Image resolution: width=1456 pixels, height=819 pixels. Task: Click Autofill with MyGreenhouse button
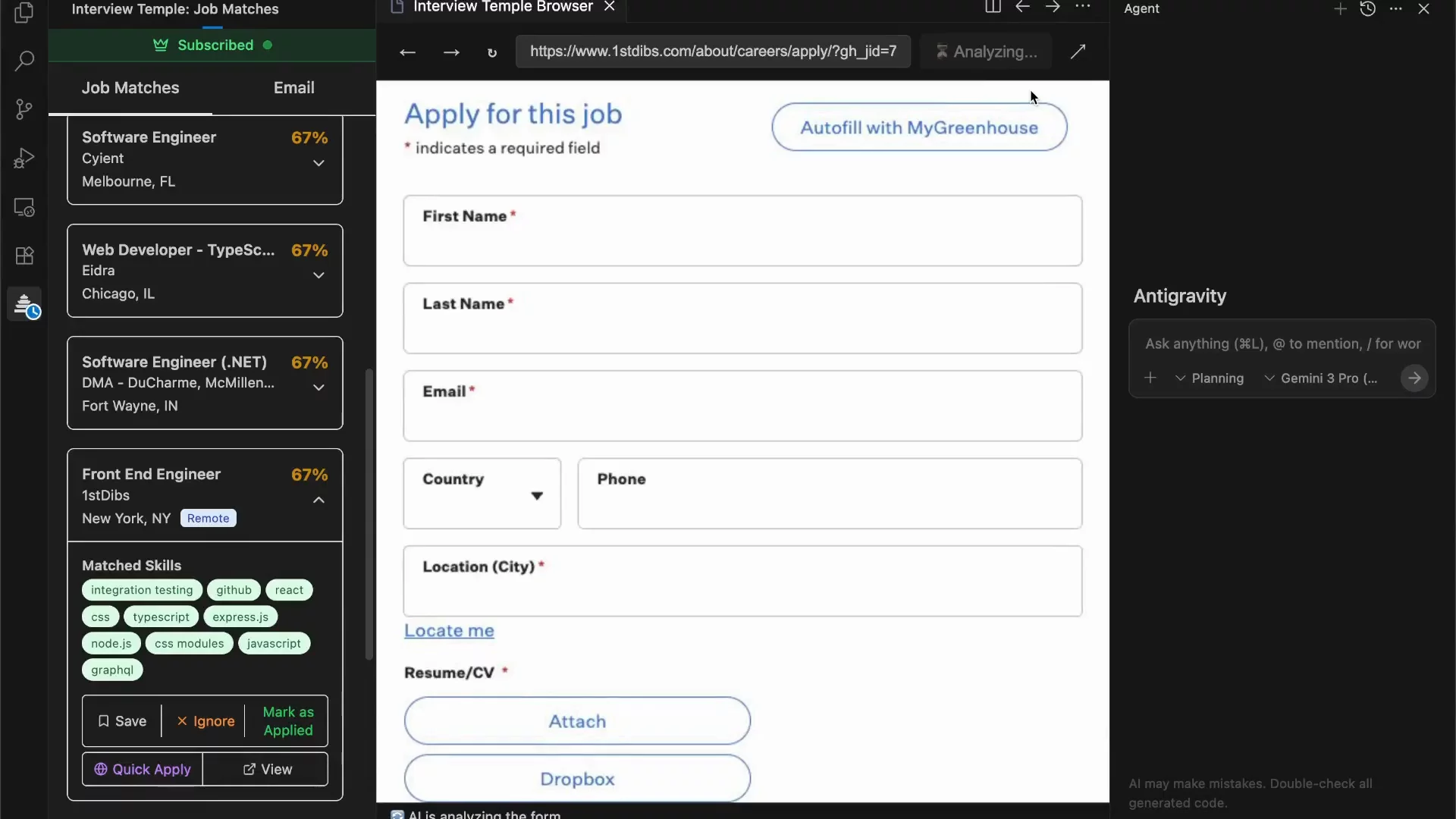tap(919, 127)
